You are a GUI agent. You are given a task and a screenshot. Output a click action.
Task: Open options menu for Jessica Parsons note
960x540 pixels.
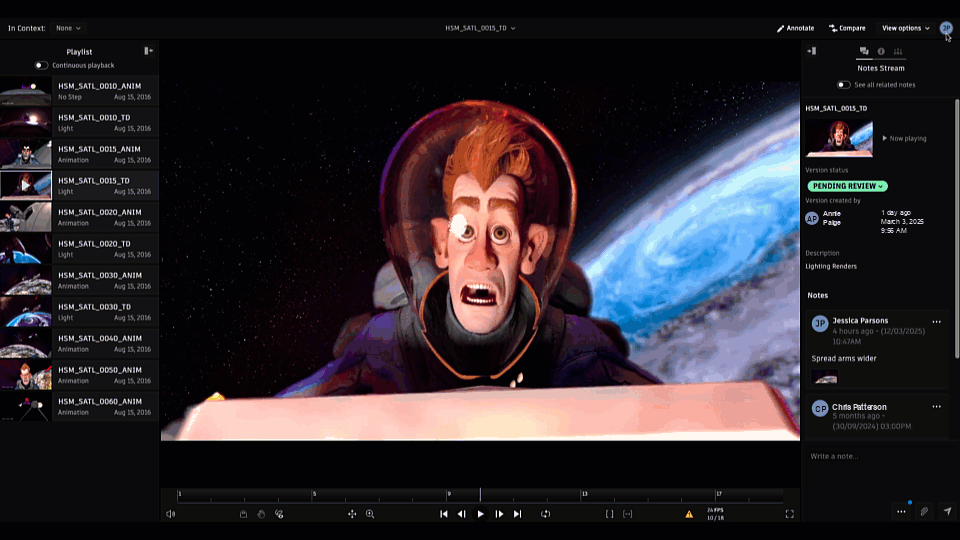pos(937,321)
